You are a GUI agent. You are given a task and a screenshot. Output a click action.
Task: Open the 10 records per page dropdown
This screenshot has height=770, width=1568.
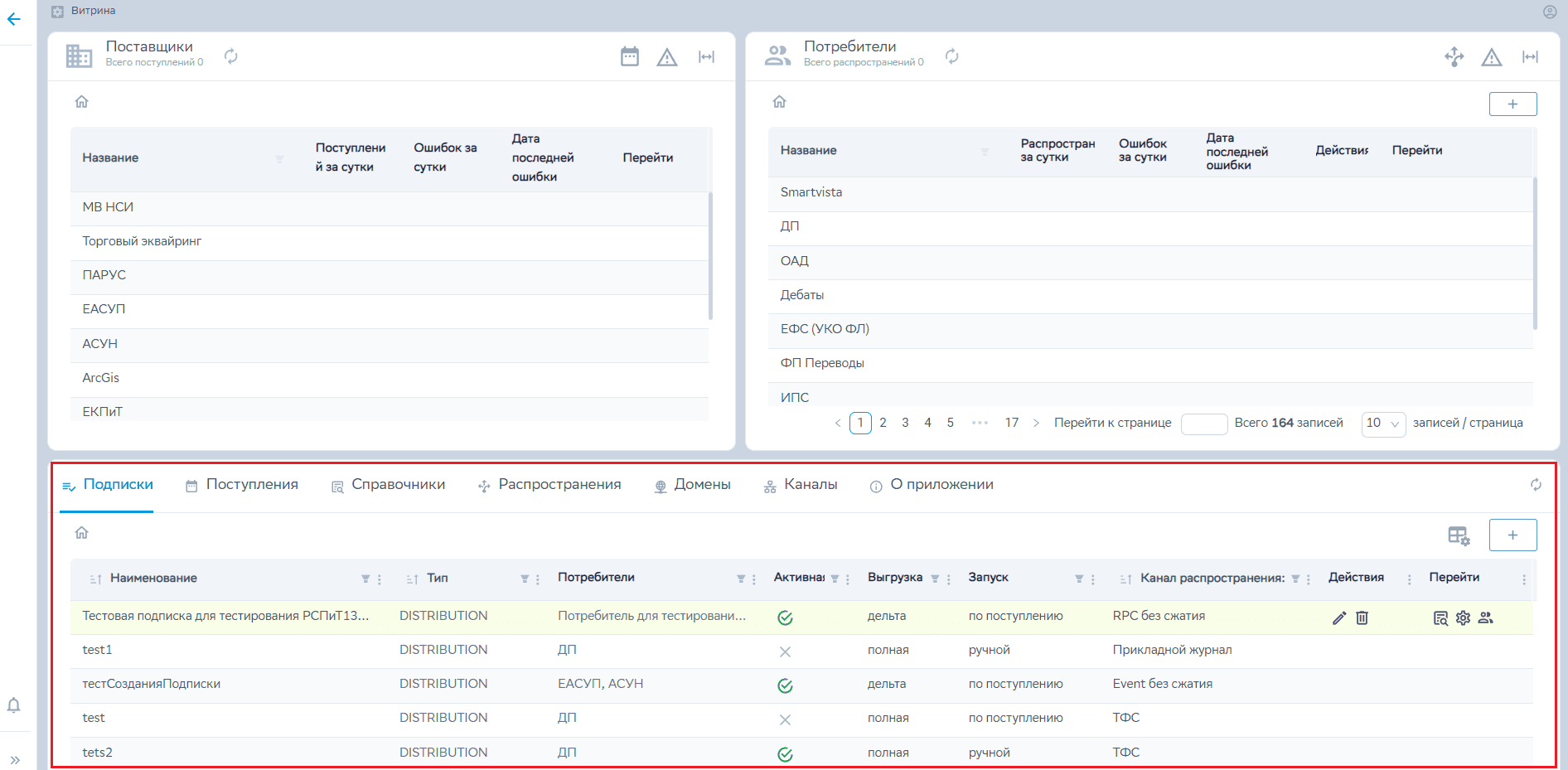click(1383, 424)
